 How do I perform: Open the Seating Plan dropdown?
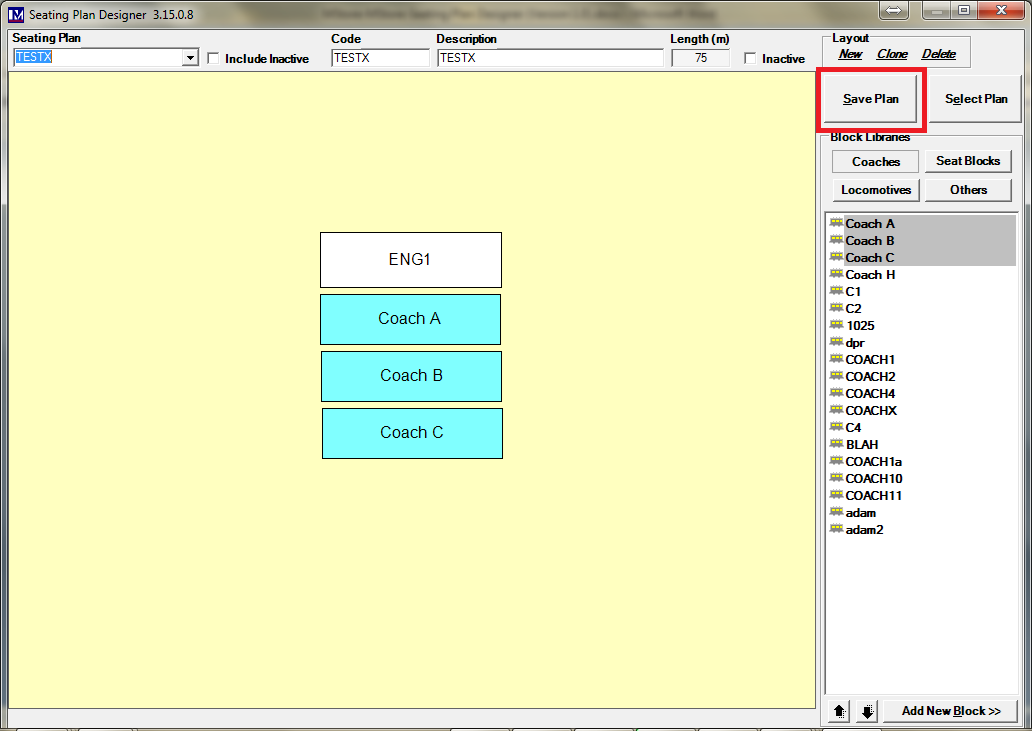pos(190,58)
